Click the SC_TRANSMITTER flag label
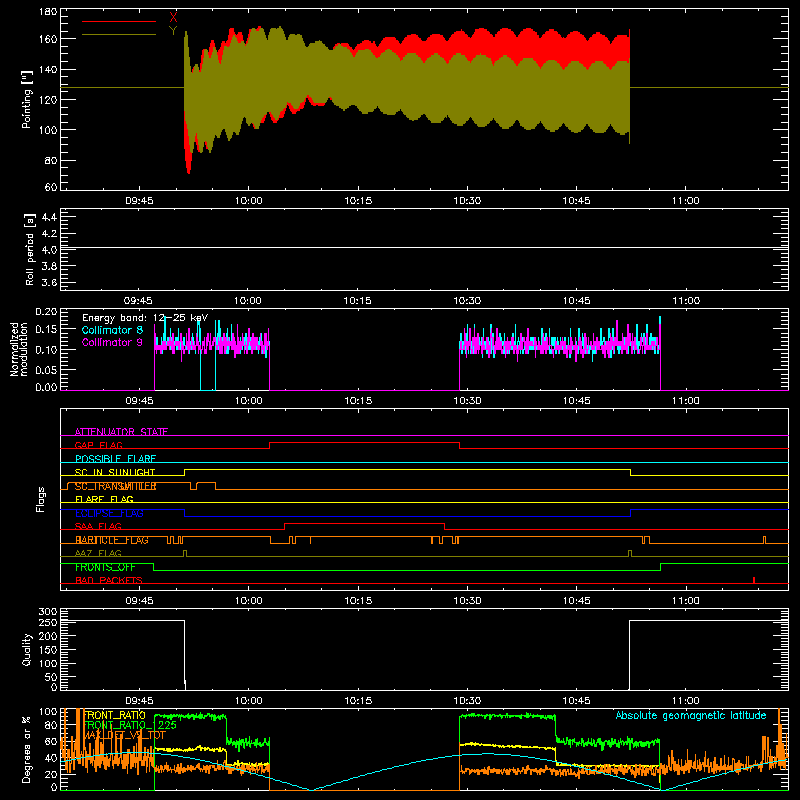 click(x=115, y=486)
